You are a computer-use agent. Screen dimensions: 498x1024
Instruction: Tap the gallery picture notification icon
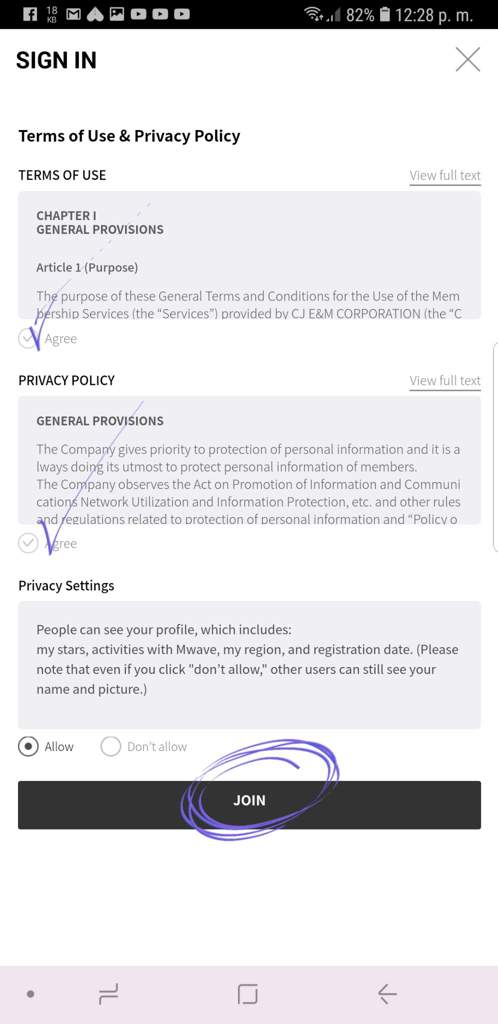(117, 14)
